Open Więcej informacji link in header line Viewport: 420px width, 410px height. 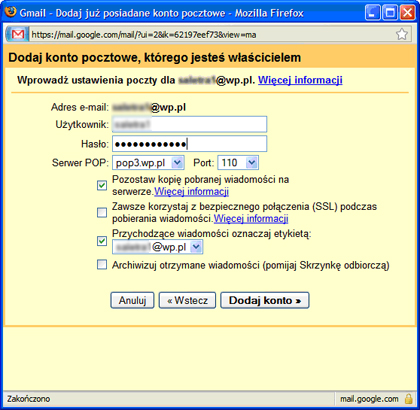click(x=300, y=80)
